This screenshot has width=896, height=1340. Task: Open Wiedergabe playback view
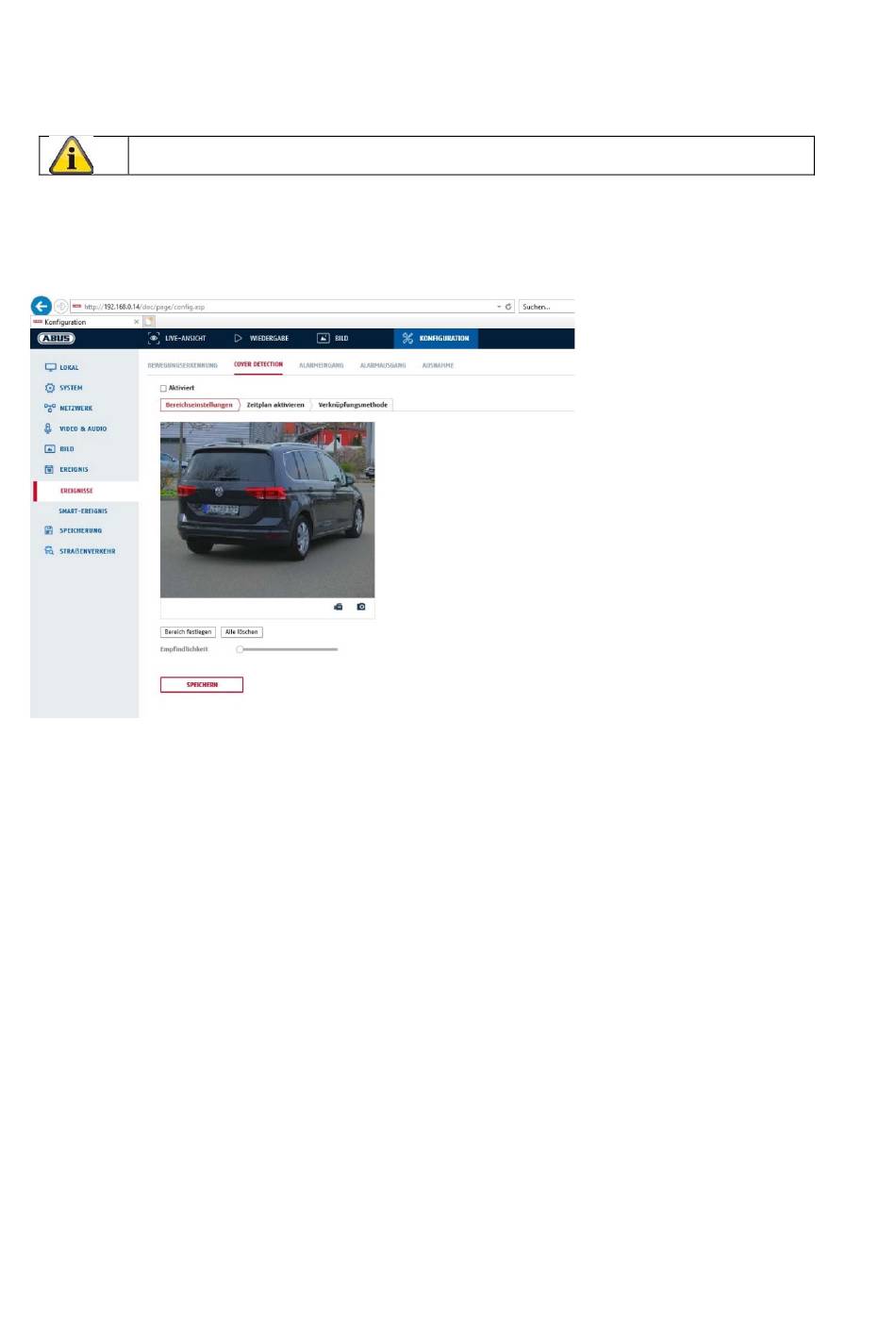pyautogui.click(x=261, y=338)
